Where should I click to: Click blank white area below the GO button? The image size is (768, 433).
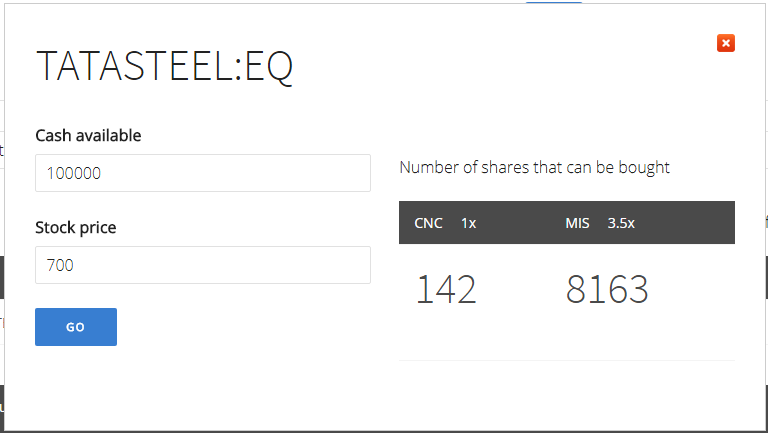pyautogui.click(x=147, y=387)
